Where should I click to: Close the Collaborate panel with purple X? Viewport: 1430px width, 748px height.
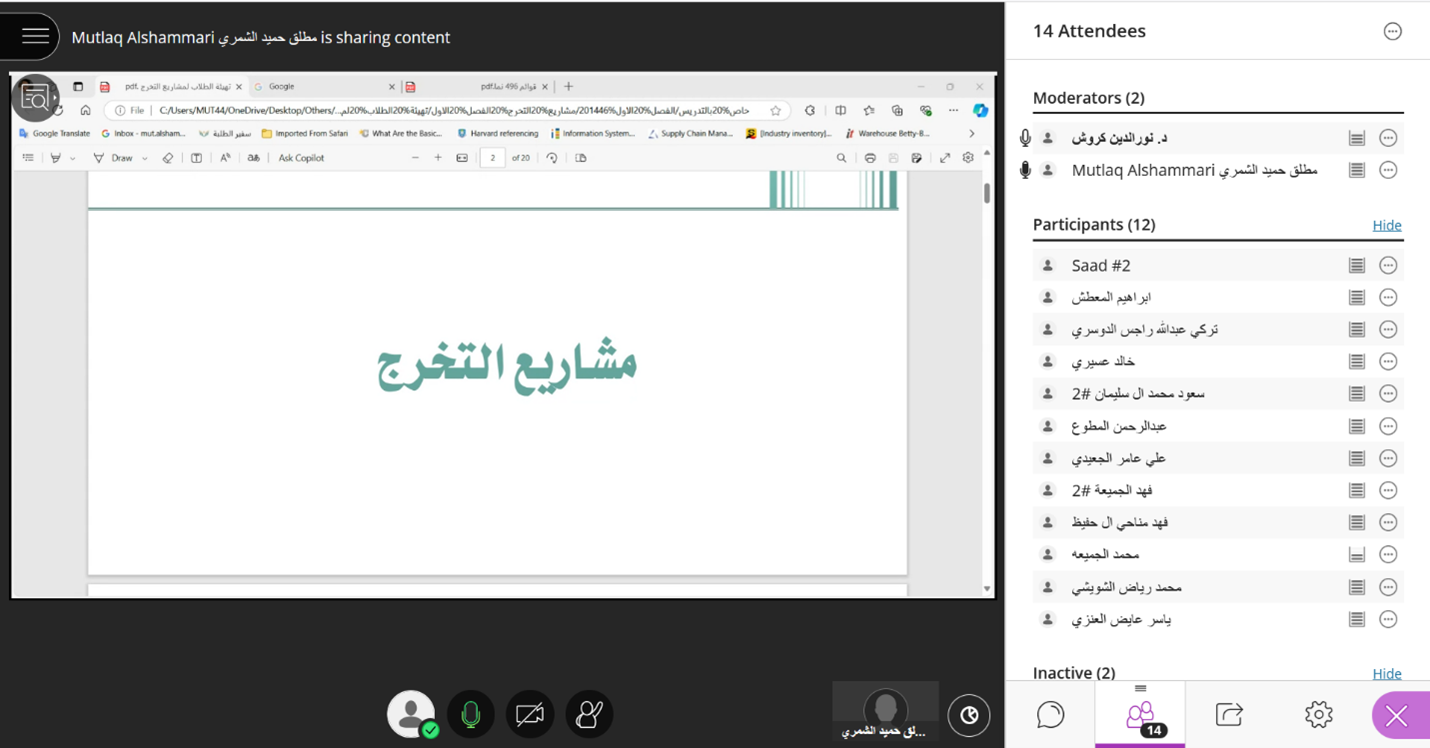(1397, 715)
